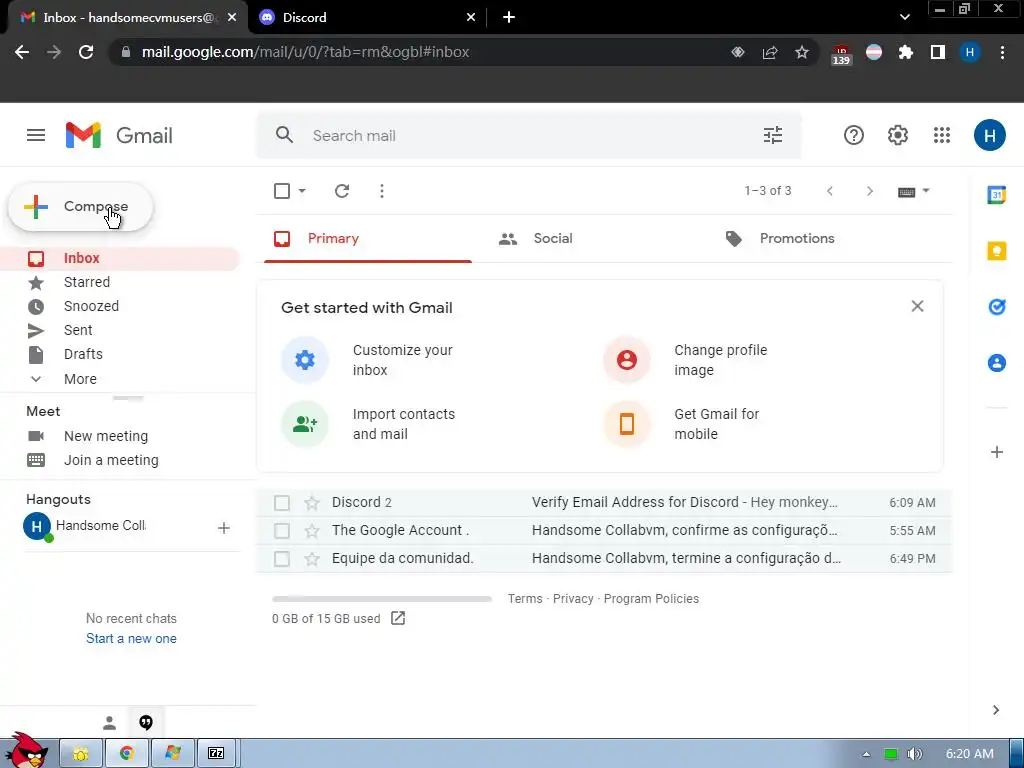Open the Starred folder
Image resolution: width=1024 pixels, height=768 pixels.
[x=86, y=282]
